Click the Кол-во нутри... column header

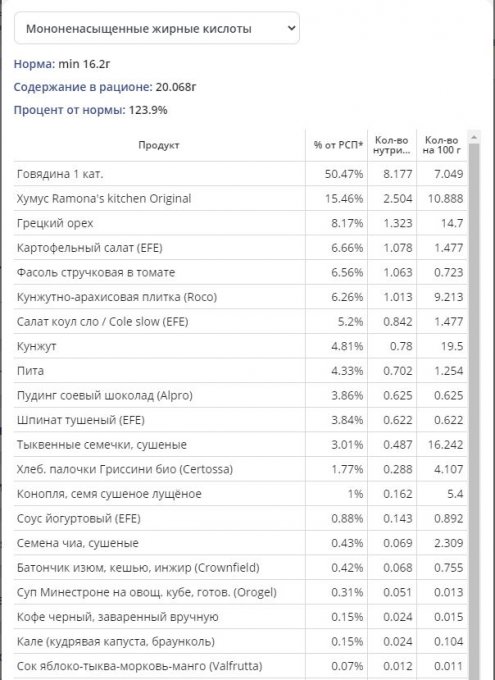pyautogui.click(x=392, y=145)
